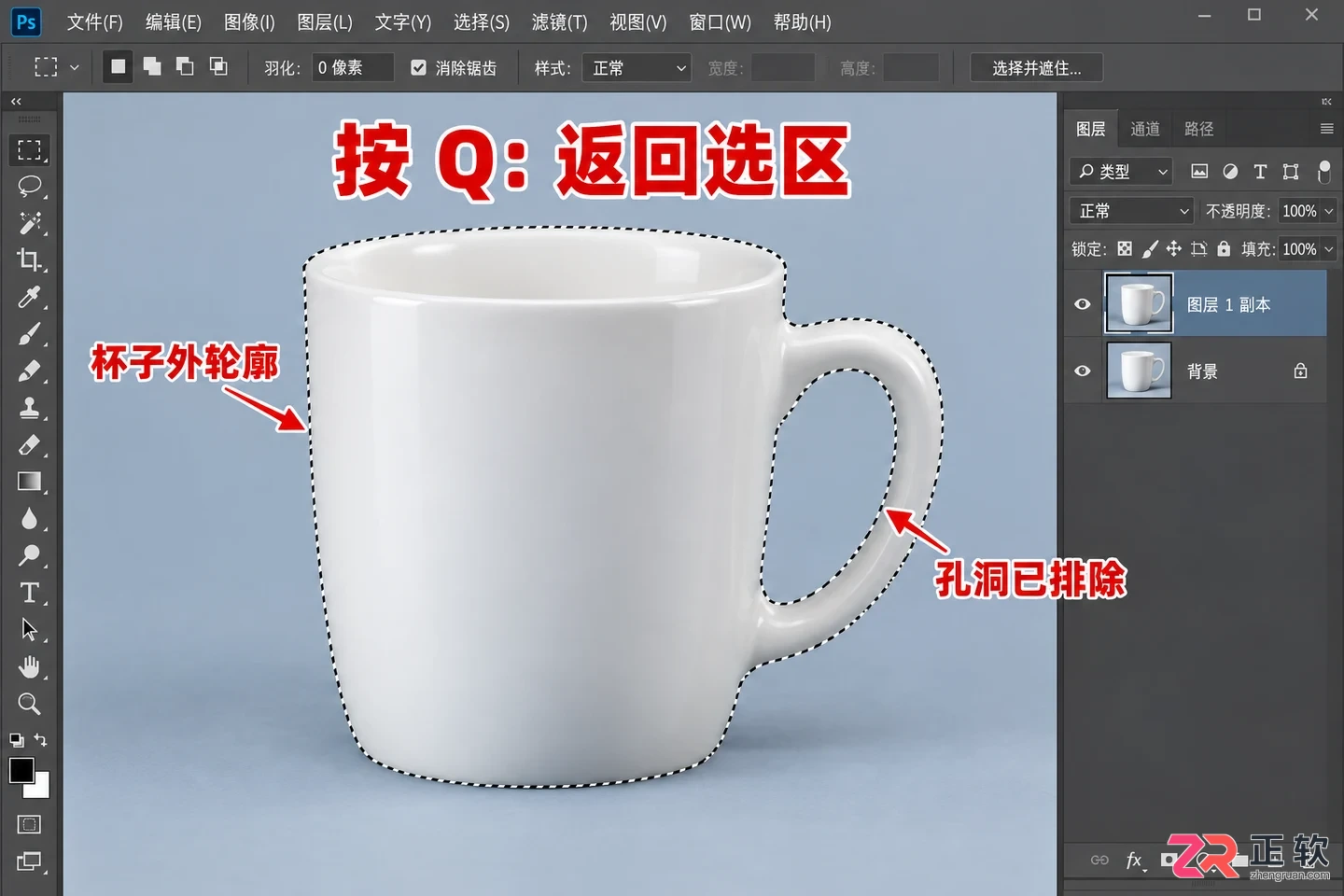Switch to the 路径 tab
1344x896 pixels.
click(x=1199, y=129)
